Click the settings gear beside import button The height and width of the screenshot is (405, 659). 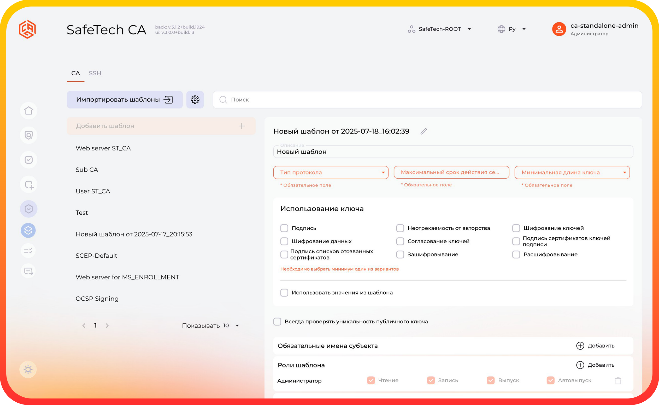point(195,100)
